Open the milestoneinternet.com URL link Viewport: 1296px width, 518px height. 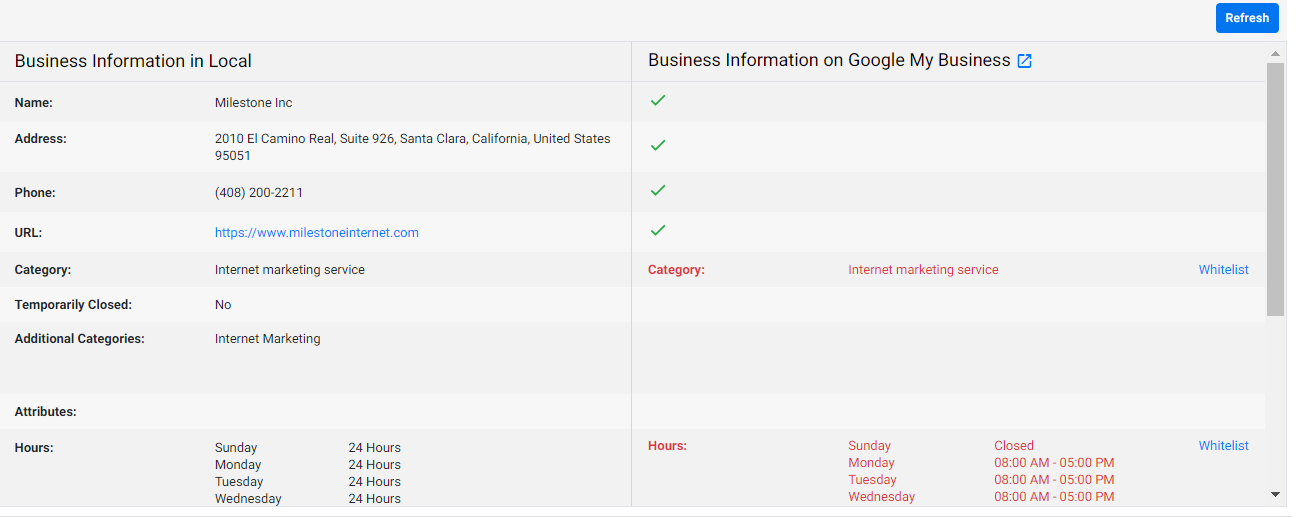tap(317, 233)
